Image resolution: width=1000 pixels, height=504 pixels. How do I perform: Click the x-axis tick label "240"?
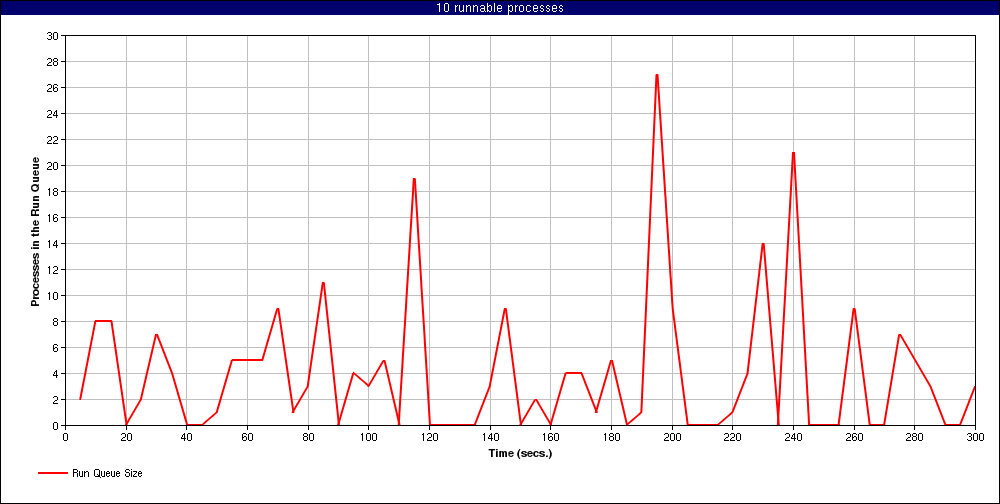[793, 437]
